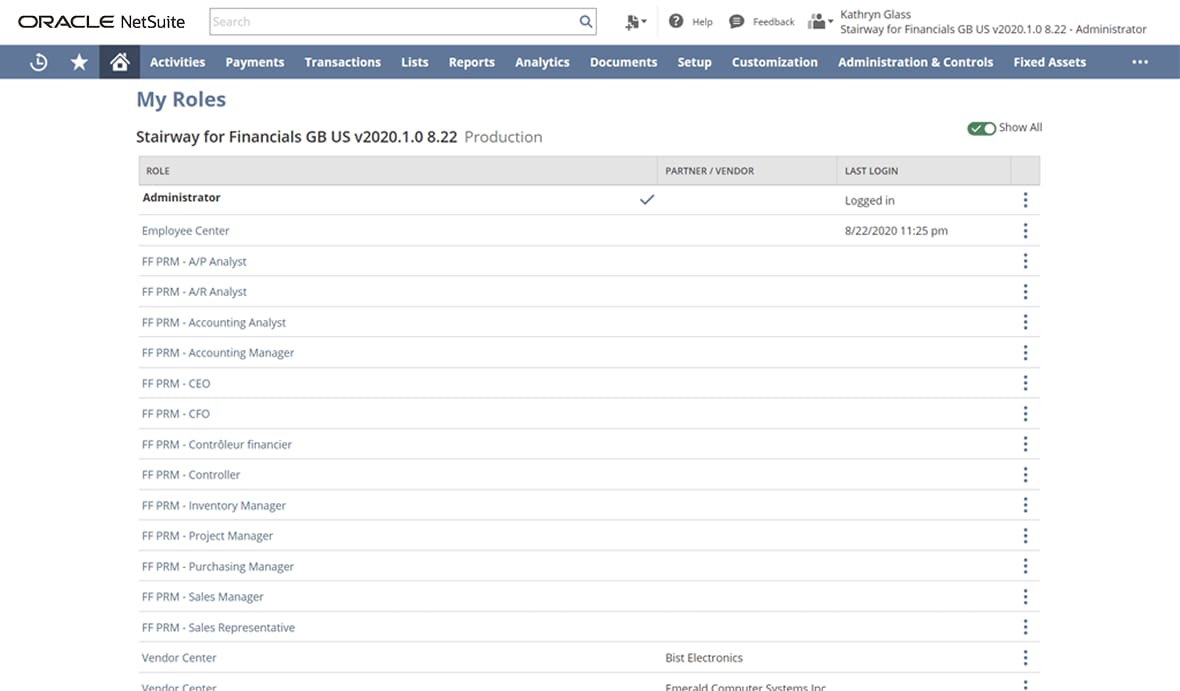The width and height of the screenshot is (1180, 691).
Task: Open three-dot menu for Administrator role
Action: pyautogui.click(x=1025, y=200)
